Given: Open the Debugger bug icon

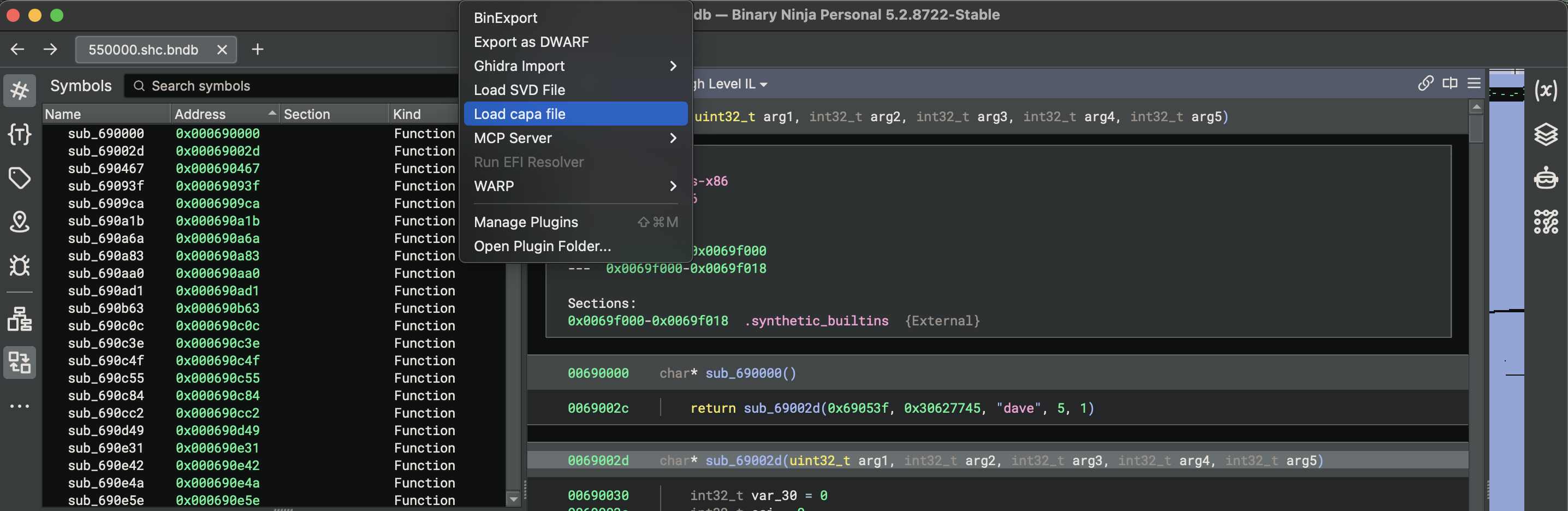Looking at the screenshot, I should pyautogui.click(x=20, y=266).
